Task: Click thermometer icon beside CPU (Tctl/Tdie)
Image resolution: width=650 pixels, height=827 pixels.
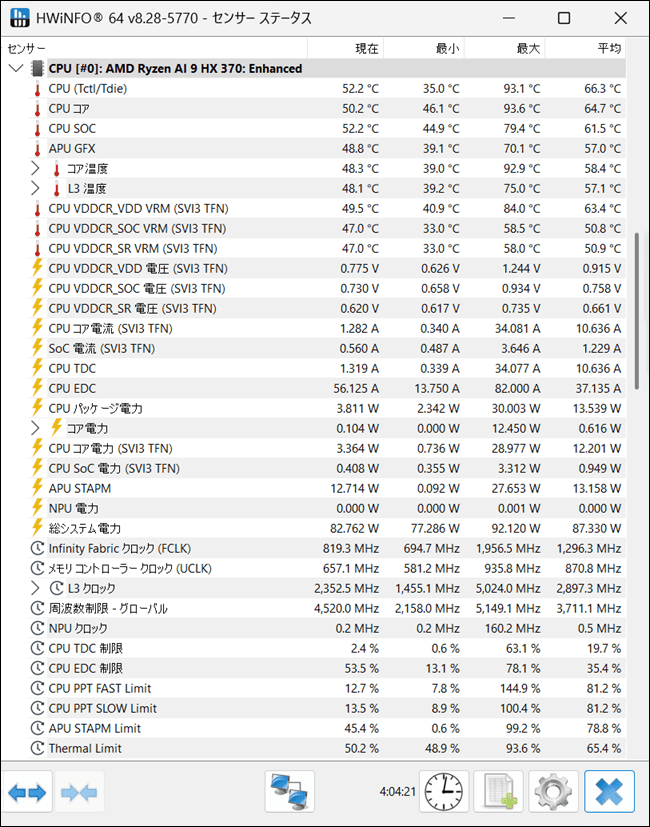Action: (x=37, y=89)
